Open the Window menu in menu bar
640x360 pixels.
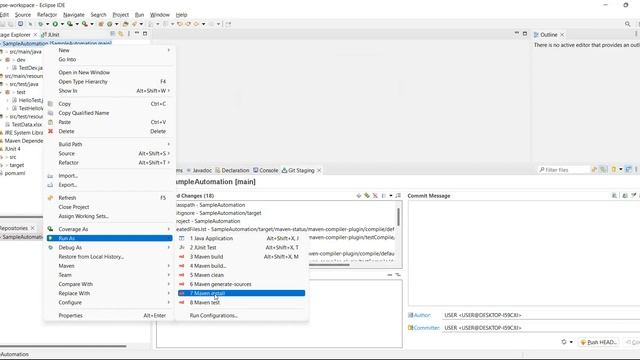[160, 15]
